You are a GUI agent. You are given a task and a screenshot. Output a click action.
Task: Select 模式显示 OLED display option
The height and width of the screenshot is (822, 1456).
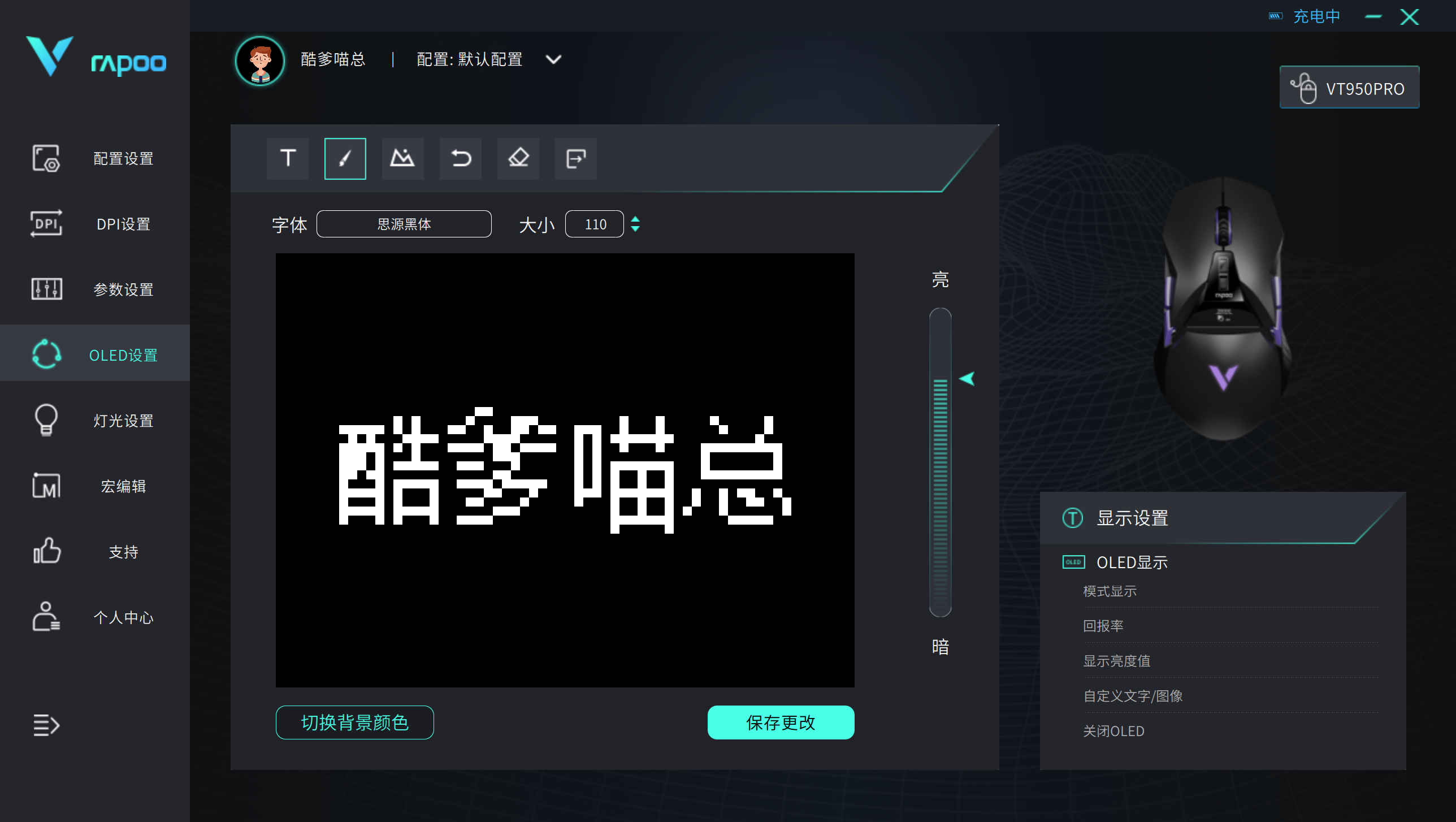1110,591
